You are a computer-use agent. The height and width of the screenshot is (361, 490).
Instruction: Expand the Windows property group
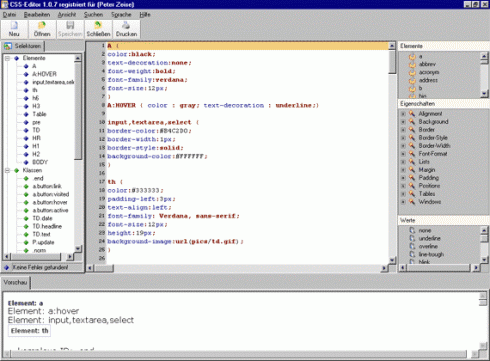coord(403,202)
